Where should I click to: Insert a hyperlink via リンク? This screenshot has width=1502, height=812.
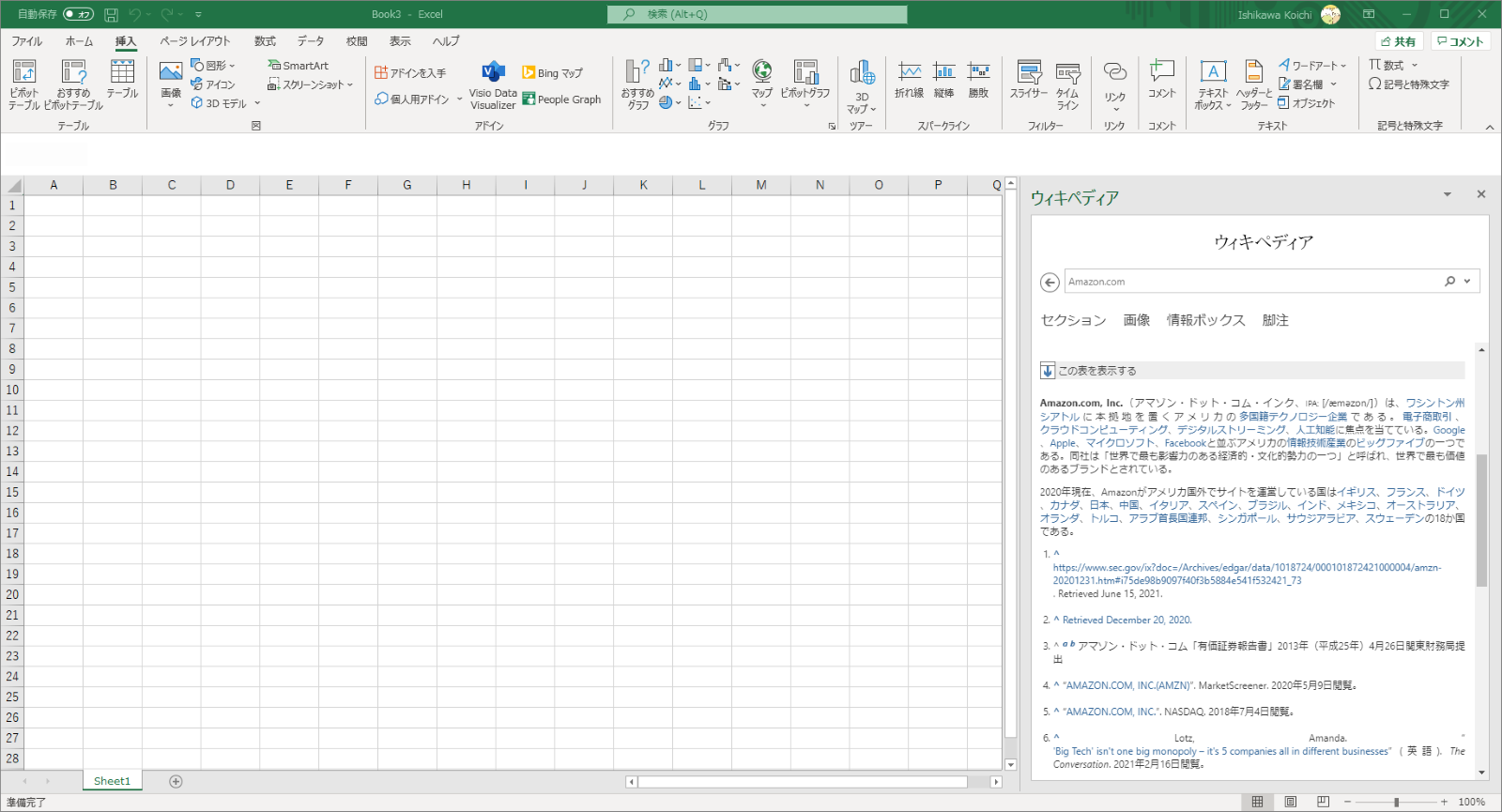tap(1114, 84)
